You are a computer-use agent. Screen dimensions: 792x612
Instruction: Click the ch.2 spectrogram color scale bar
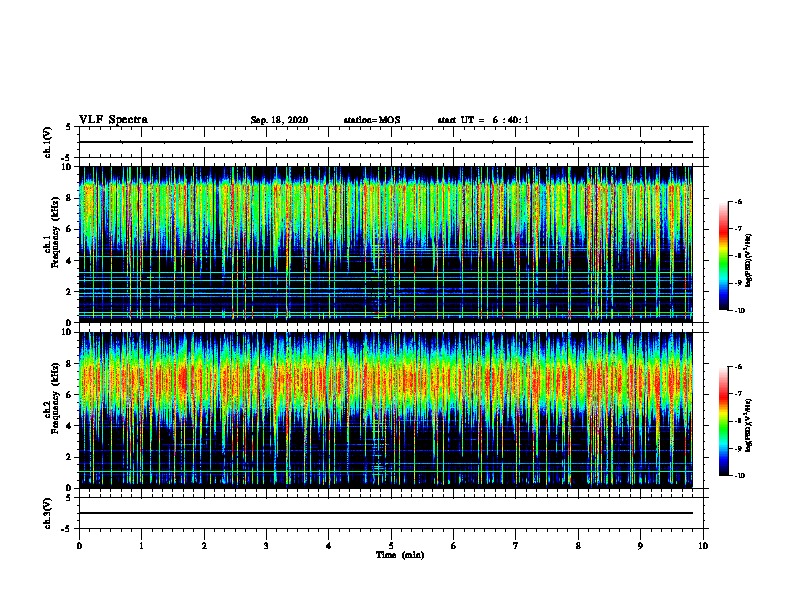click(723, 421)
